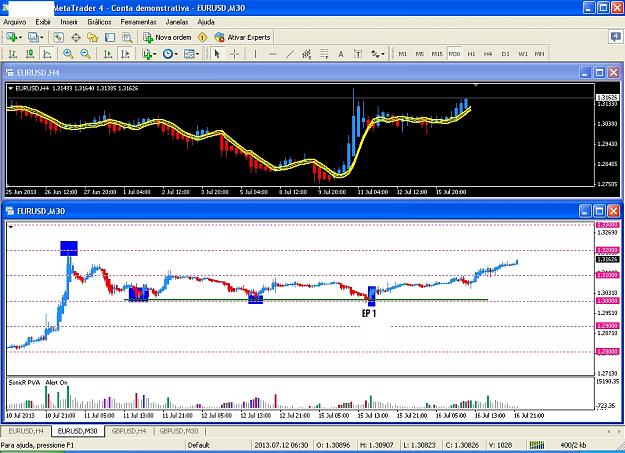Switch to the EURUSD,H4 chart tab
The image size is (625, 453).
26,431
